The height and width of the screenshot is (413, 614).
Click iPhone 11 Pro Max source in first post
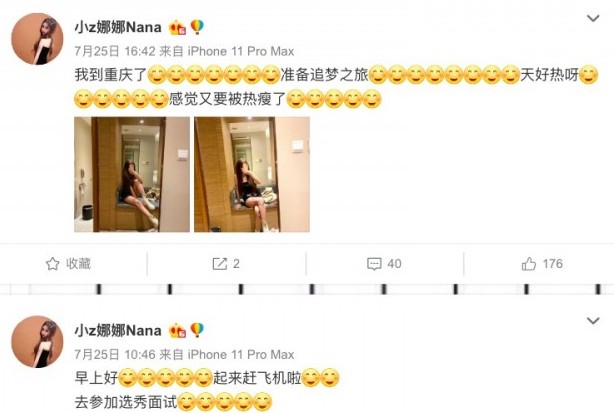pyautogui.click(x=241, y=51)
